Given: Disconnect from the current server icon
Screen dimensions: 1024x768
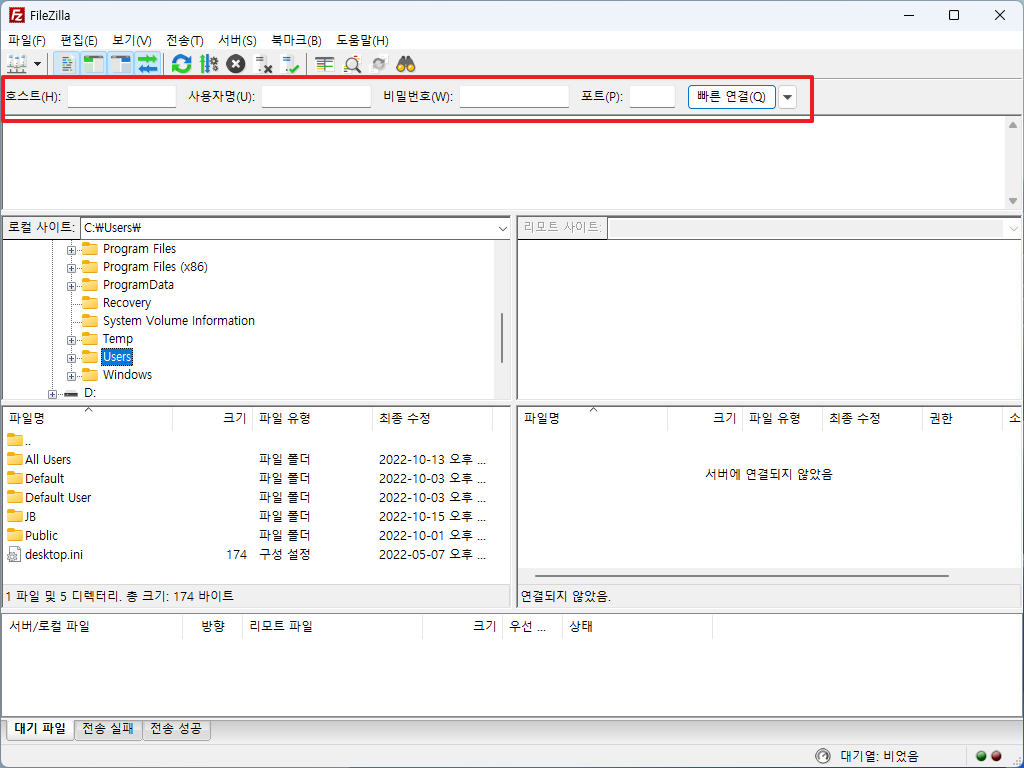Looking at the screenshot, I should pos(263,64).
